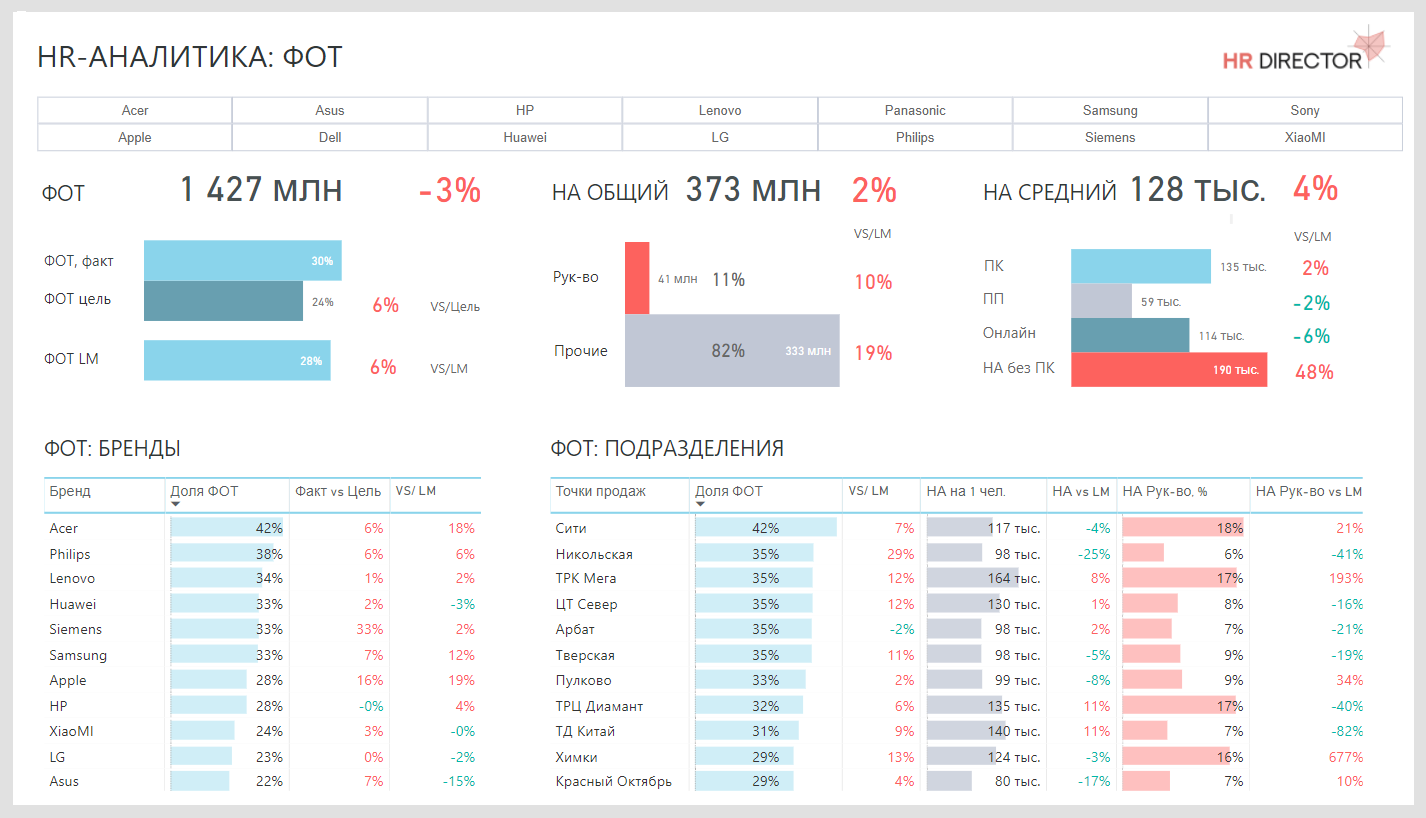Select the Asus row in brands table

263,781
